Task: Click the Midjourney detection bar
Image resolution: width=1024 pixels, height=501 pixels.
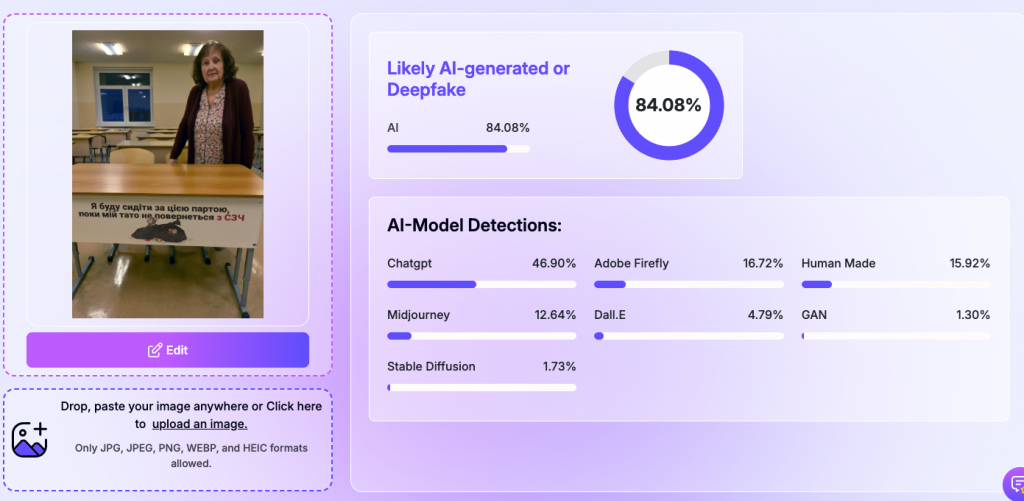Action: pos(481,336)
